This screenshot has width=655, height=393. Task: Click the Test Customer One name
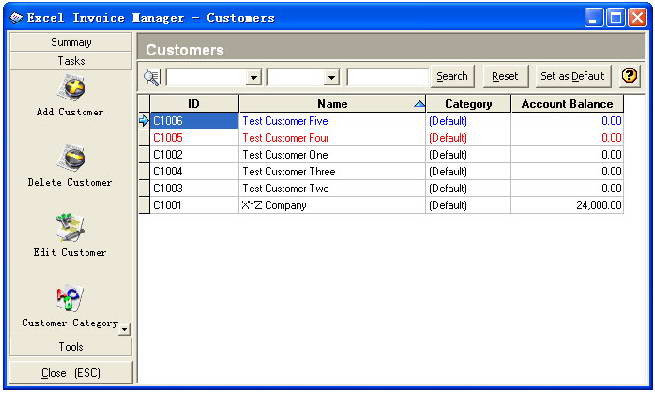tap(285, 155)
